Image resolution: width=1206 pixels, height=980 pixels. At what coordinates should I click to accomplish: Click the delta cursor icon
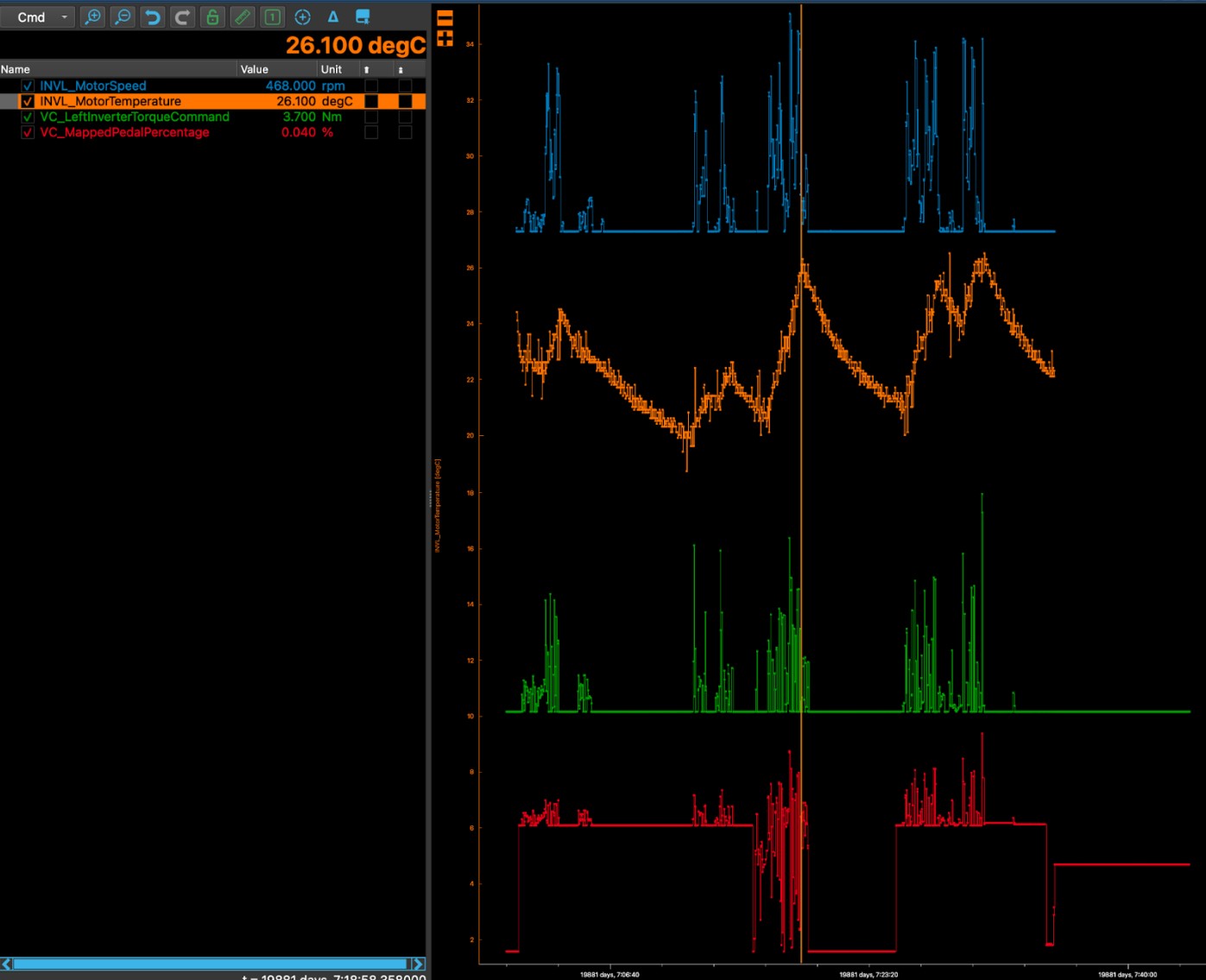[x=333, y=16]
